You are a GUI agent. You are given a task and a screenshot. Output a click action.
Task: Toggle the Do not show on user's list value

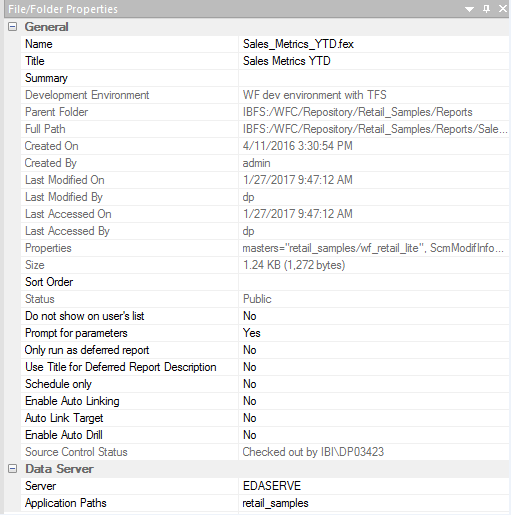(x=374, y=316)
